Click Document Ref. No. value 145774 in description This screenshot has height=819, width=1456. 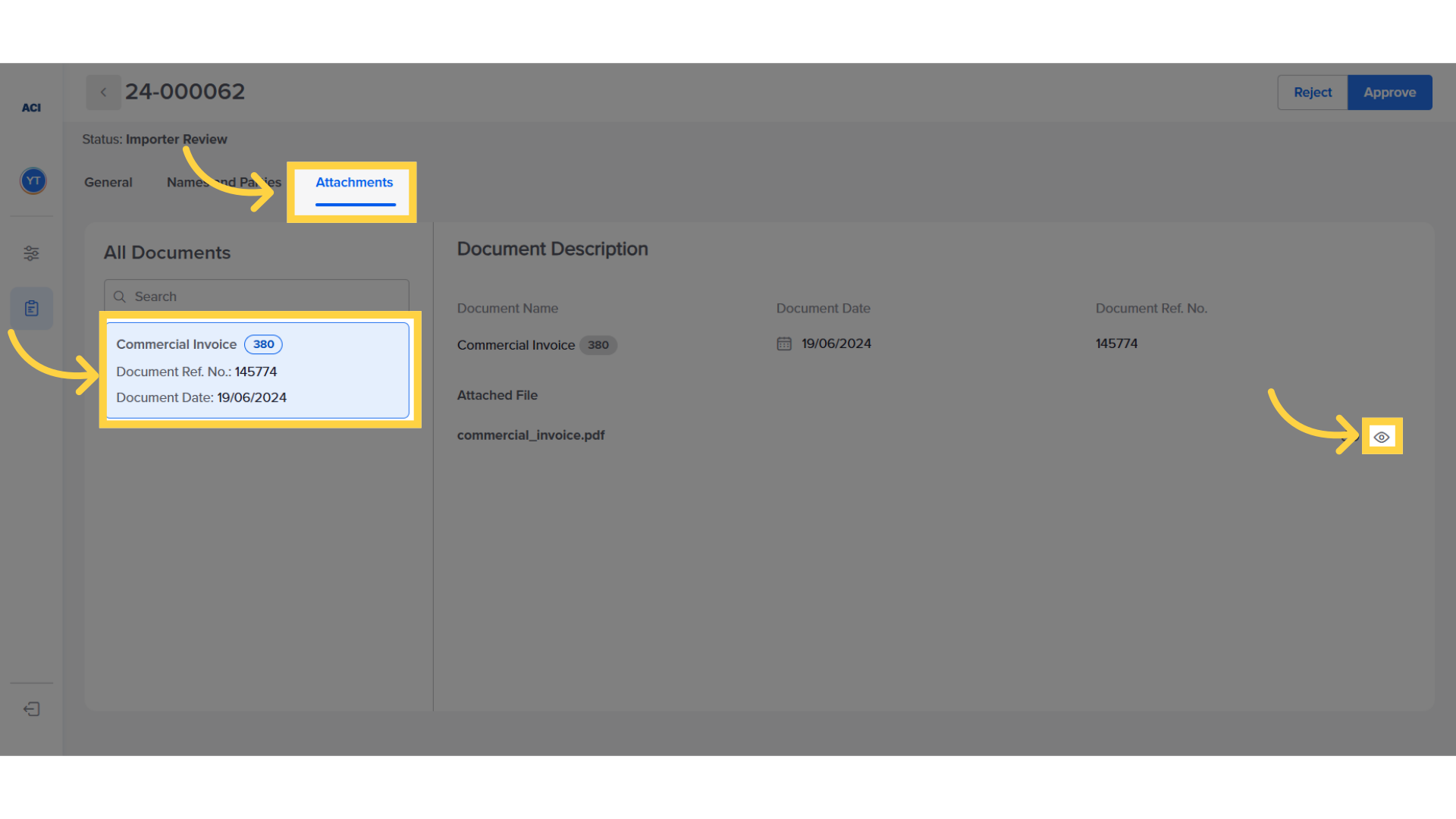tap(1116, 344)
